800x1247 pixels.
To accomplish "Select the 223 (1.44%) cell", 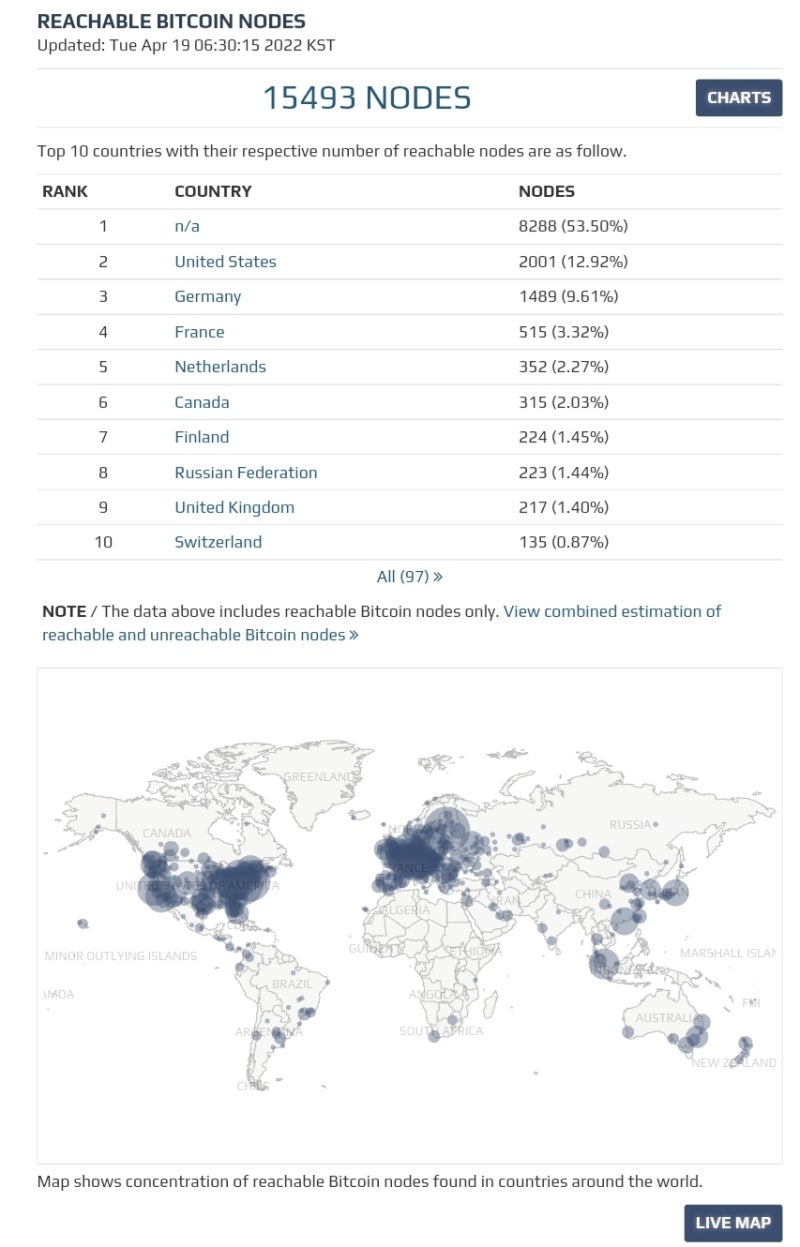I will [x=563, y=472].
